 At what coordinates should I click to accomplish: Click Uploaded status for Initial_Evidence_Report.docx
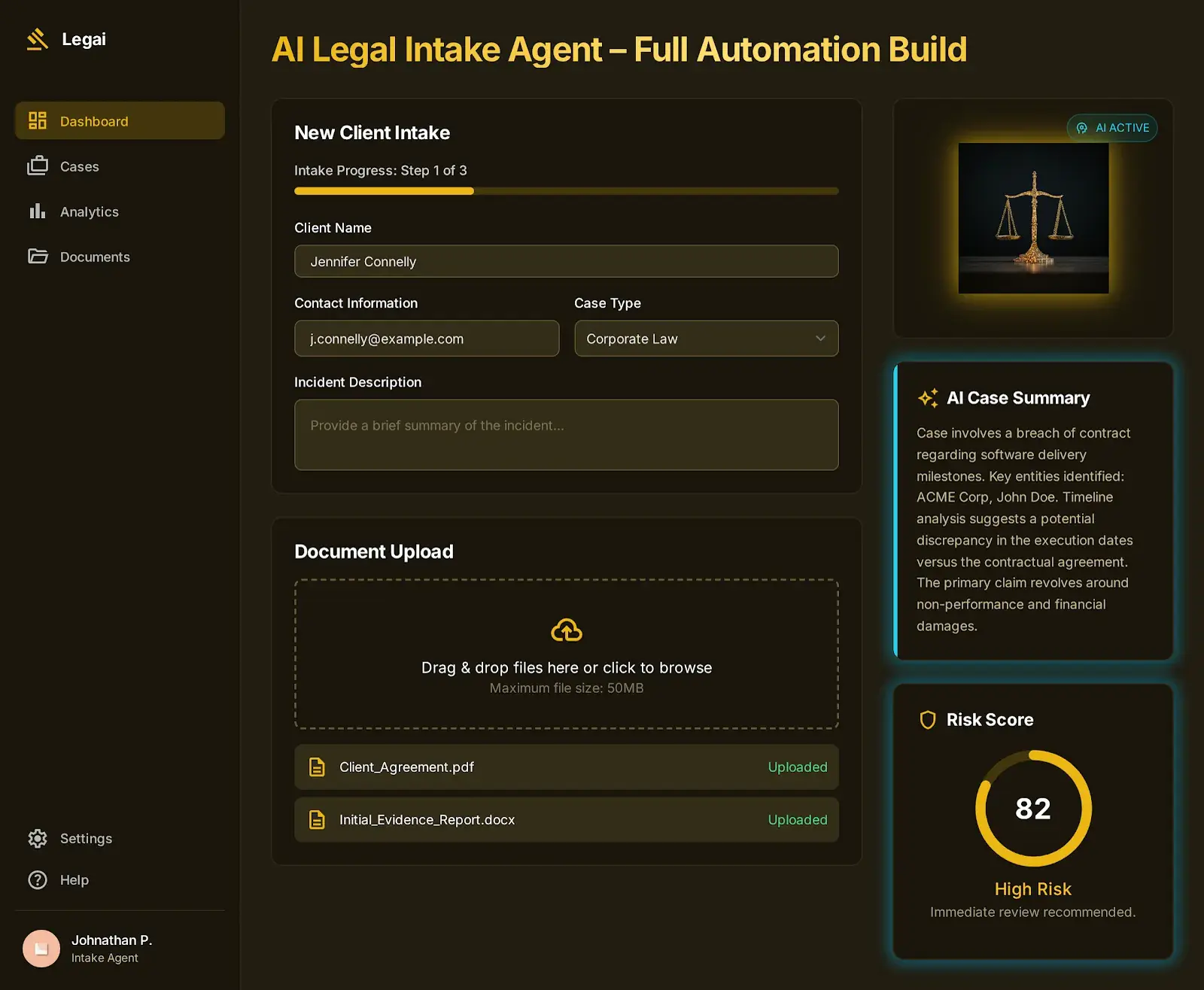pyautogui.click(x=798, y=819)
